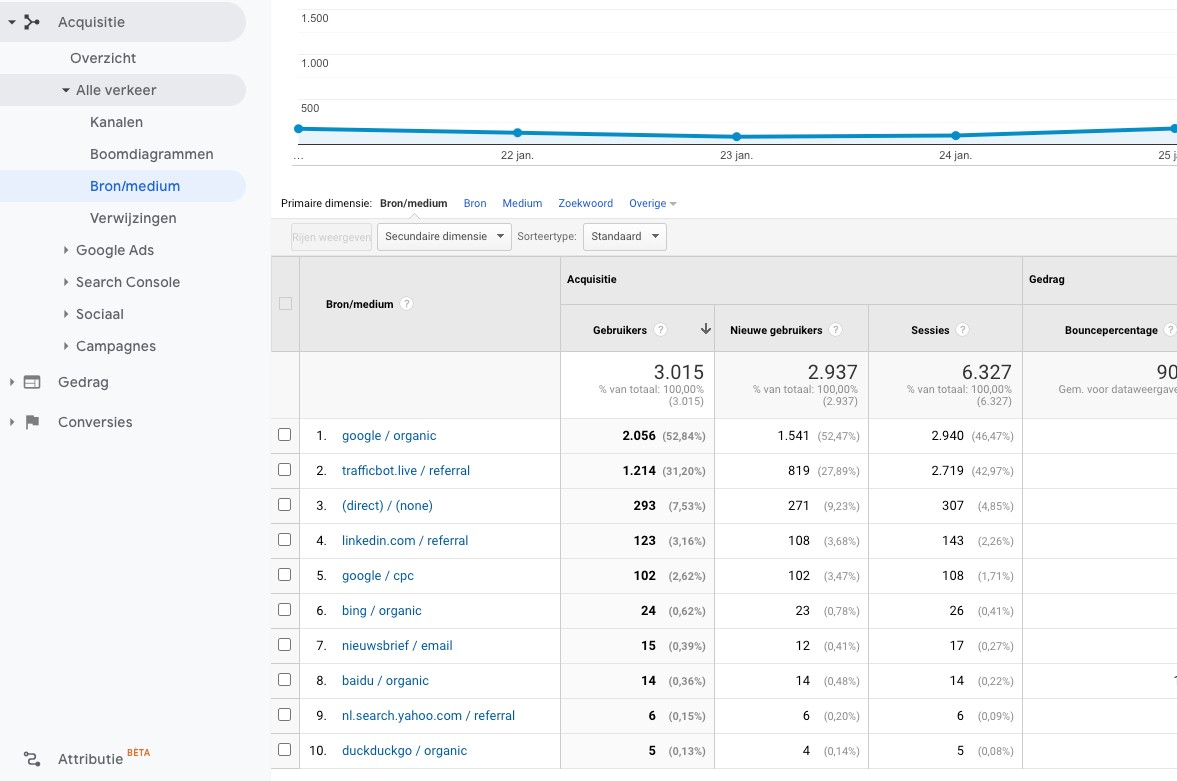Select the Gedrag report icon
Image resolution: width=1177 pixels, height=781 pixels.
click(x=34, y=382)
